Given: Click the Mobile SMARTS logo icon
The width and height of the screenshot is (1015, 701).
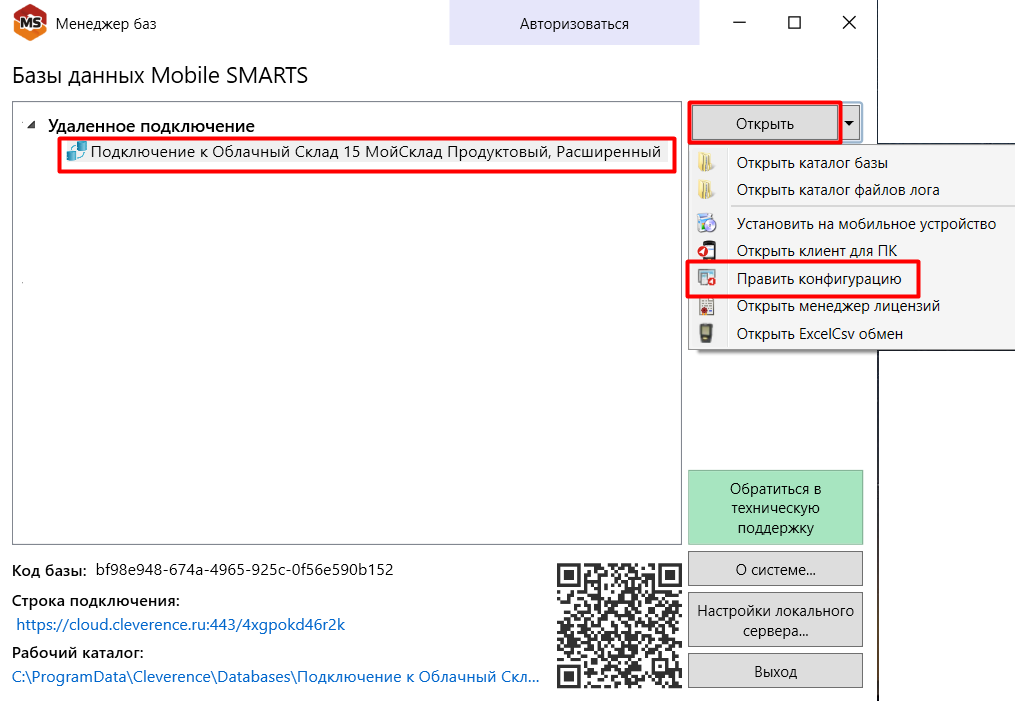Looking at the screenshot, I should coord(30,23).
